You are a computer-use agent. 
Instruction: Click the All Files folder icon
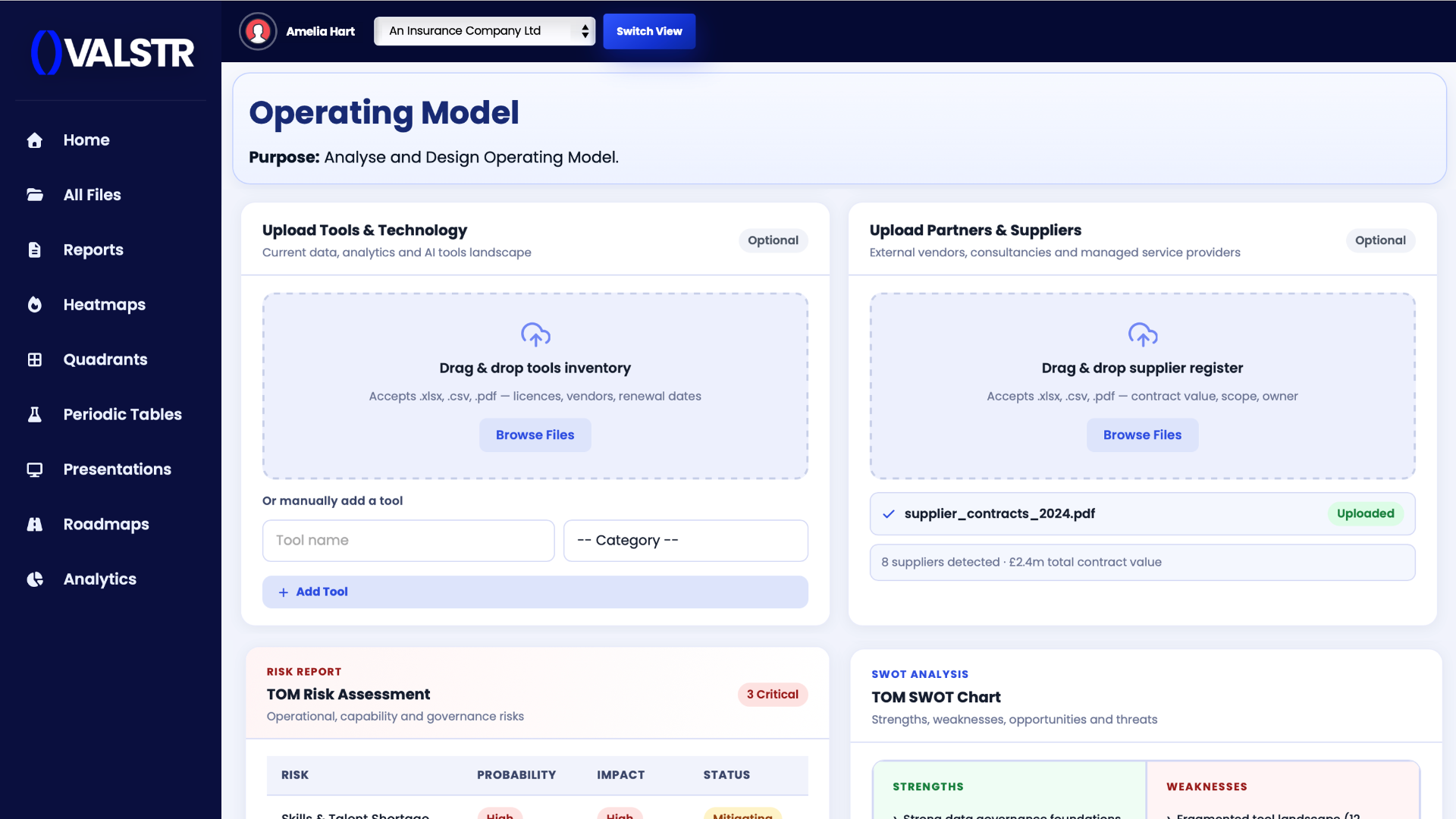click(x=35, y=195)
